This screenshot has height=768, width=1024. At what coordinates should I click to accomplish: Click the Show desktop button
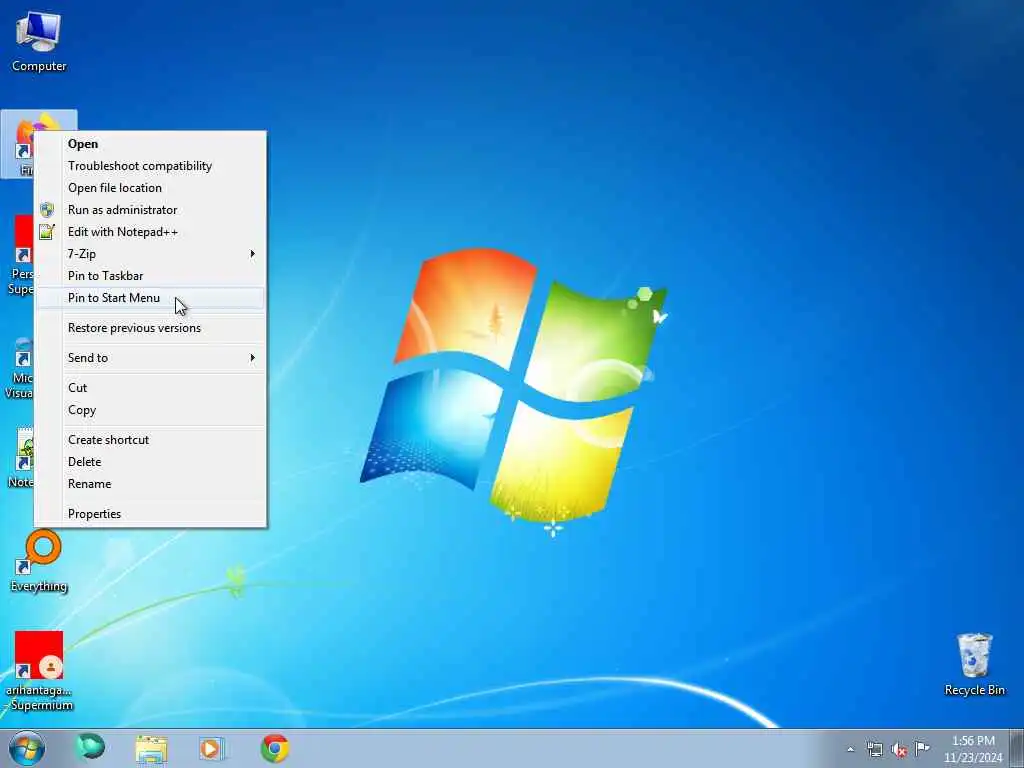(x=1017, y=748)
